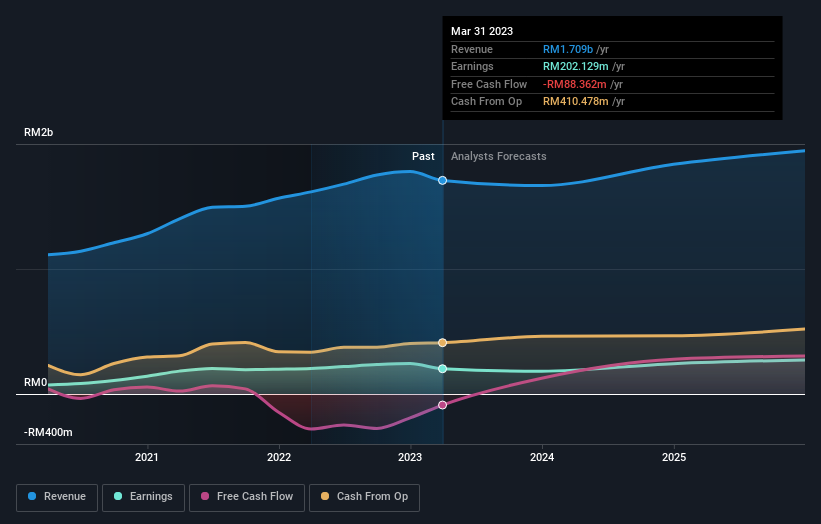The width and height of the screenshot is (821, 524).
Task: Click the RM2b y-axis label
Action: coord(38,132)
